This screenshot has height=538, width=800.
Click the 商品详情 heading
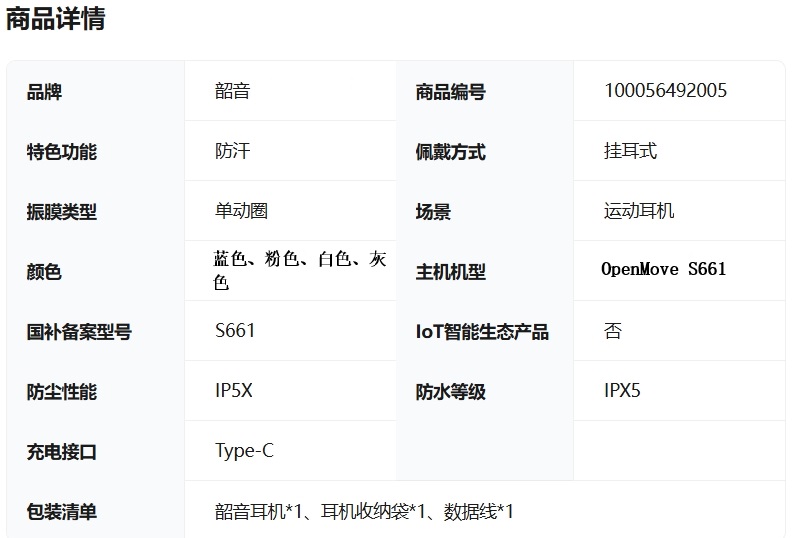(x=56, y=19)
